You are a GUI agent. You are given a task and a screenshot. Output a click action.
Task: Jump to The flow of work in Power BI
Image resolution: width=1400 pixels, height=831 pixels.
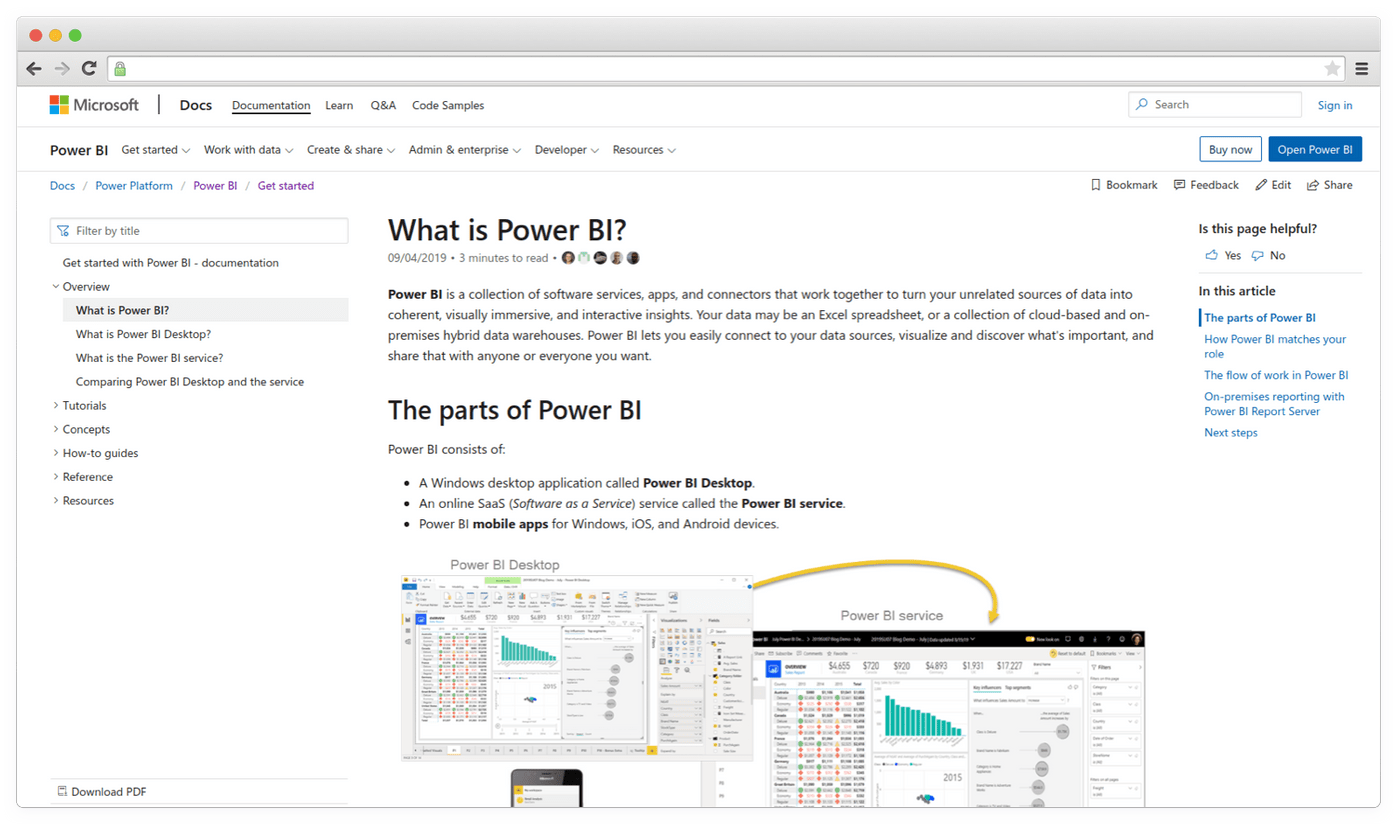tap(1276, 376)
